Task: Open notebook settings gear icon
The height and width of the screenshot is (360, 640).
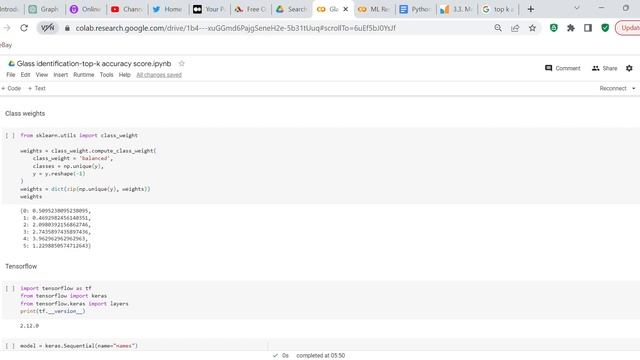Action: (629, 68)
